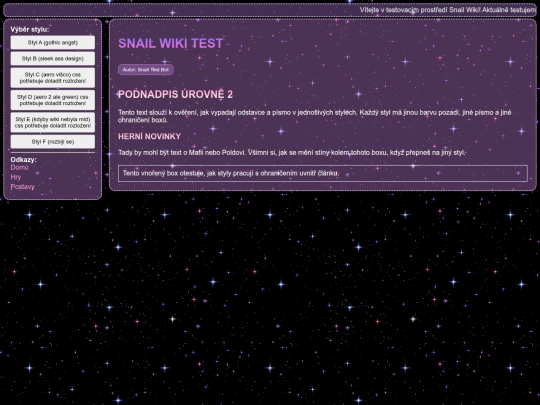Open the Postavy link

[22, 187]
